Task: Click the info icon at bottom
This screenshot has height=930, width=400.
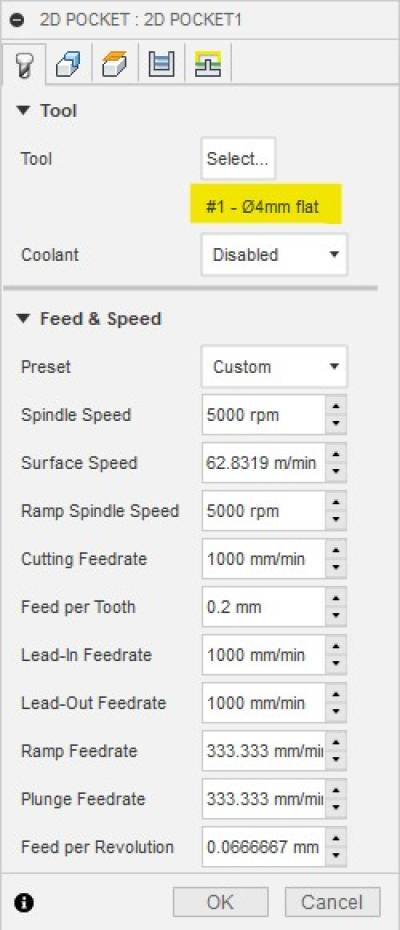Action: coord(26,903)
